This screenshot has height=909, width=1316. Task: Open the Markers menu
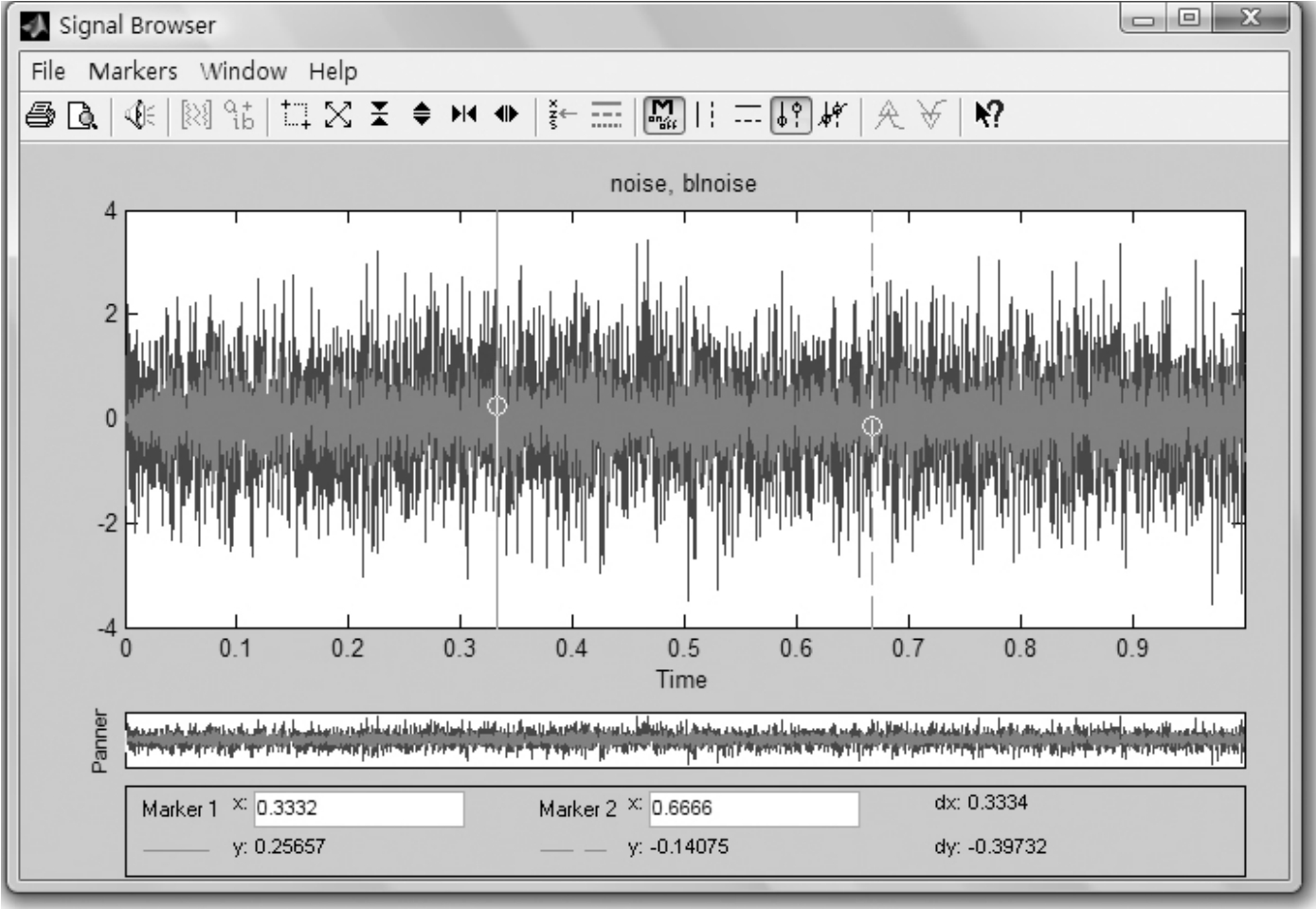(133, 71)
